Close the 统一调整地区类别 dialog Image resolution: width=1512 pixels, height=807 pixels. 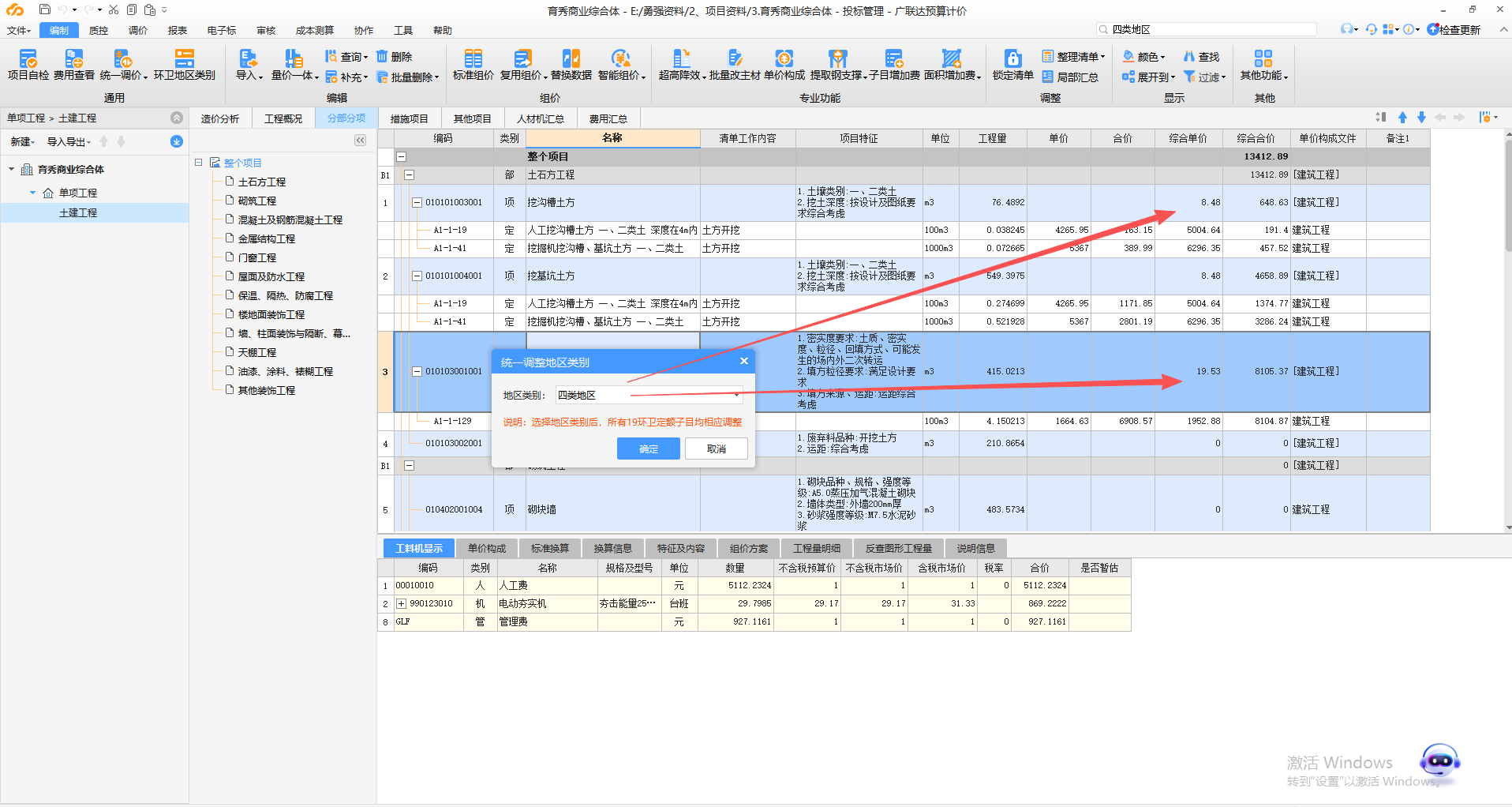[x=743, y=361]
